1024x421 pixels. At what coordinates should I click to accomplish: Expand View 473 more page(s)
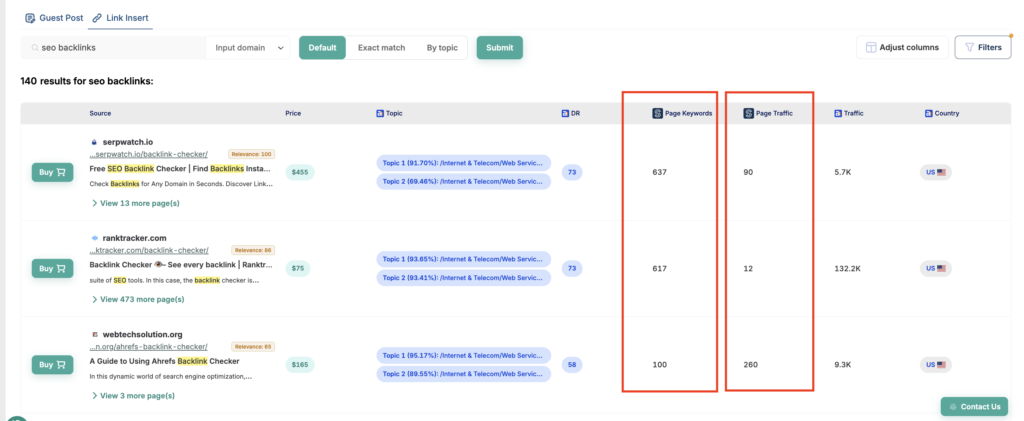(138, 299)
